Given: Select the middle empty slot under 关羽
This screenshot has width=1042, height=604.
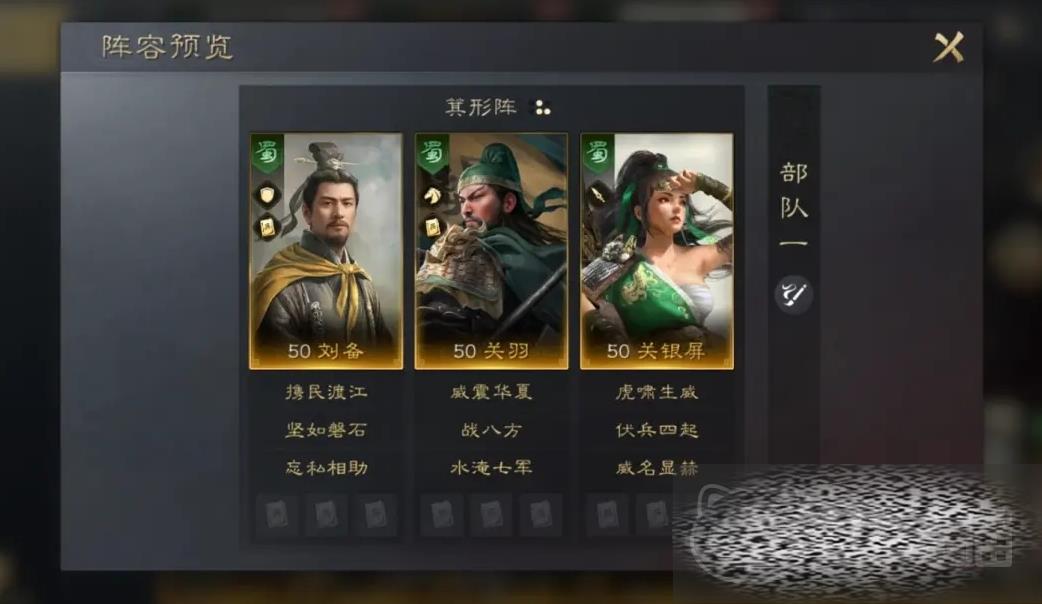Looking at the screenshot, I should [491, 515].
